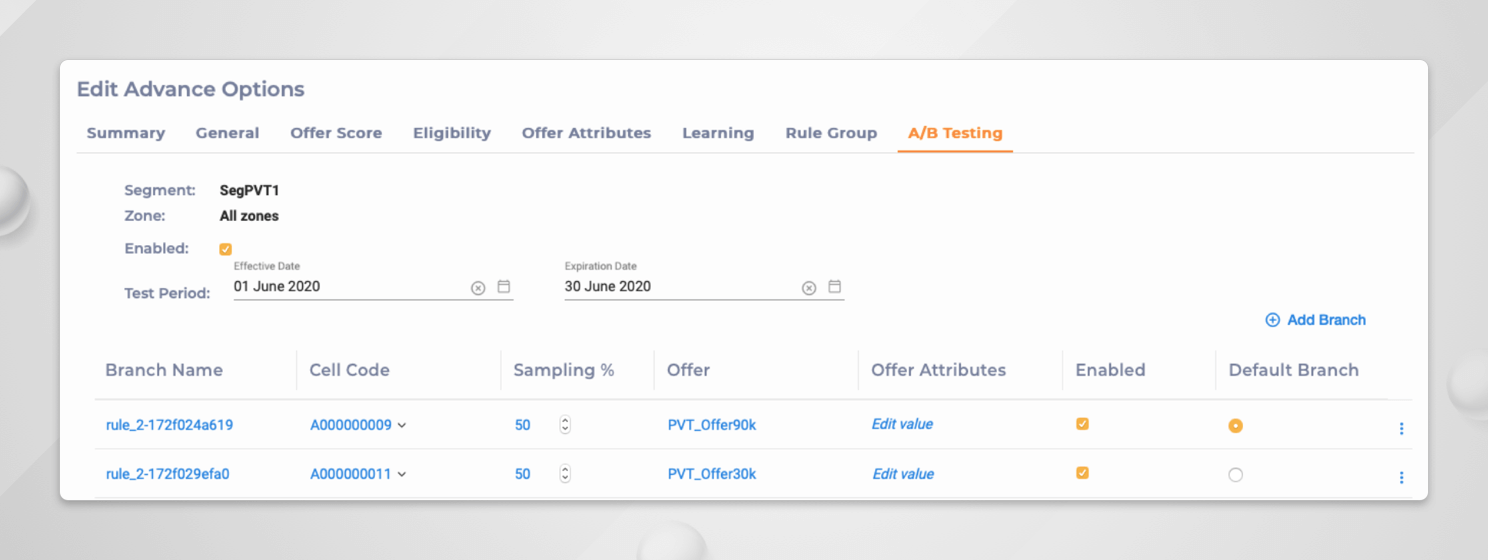Adjust sampling stepper for PVT_Offer90k row
This screenshot has width=1488, height=560.
pos(565,425)
